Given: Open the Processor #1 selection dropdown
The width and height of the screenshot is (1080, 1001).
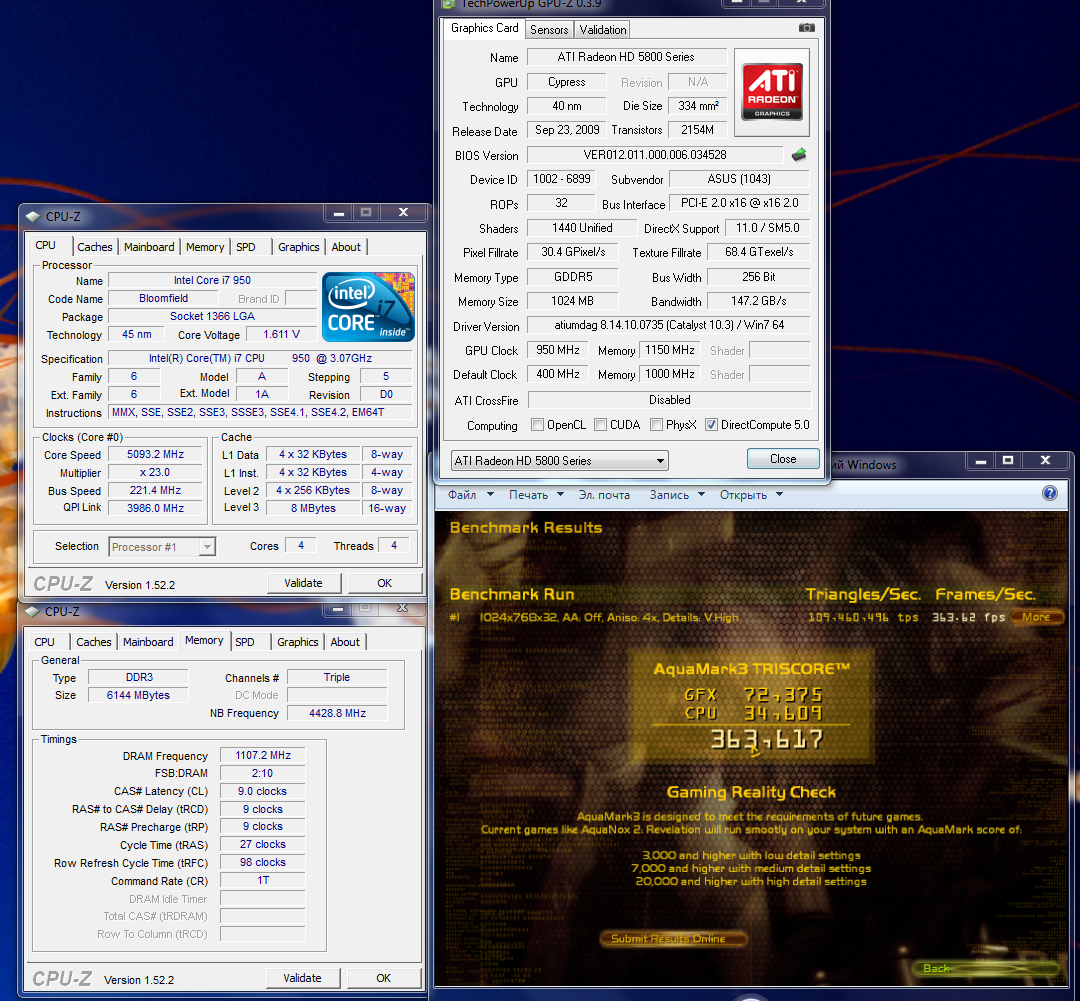Looking at the screenshot, I should click(162, 547).
